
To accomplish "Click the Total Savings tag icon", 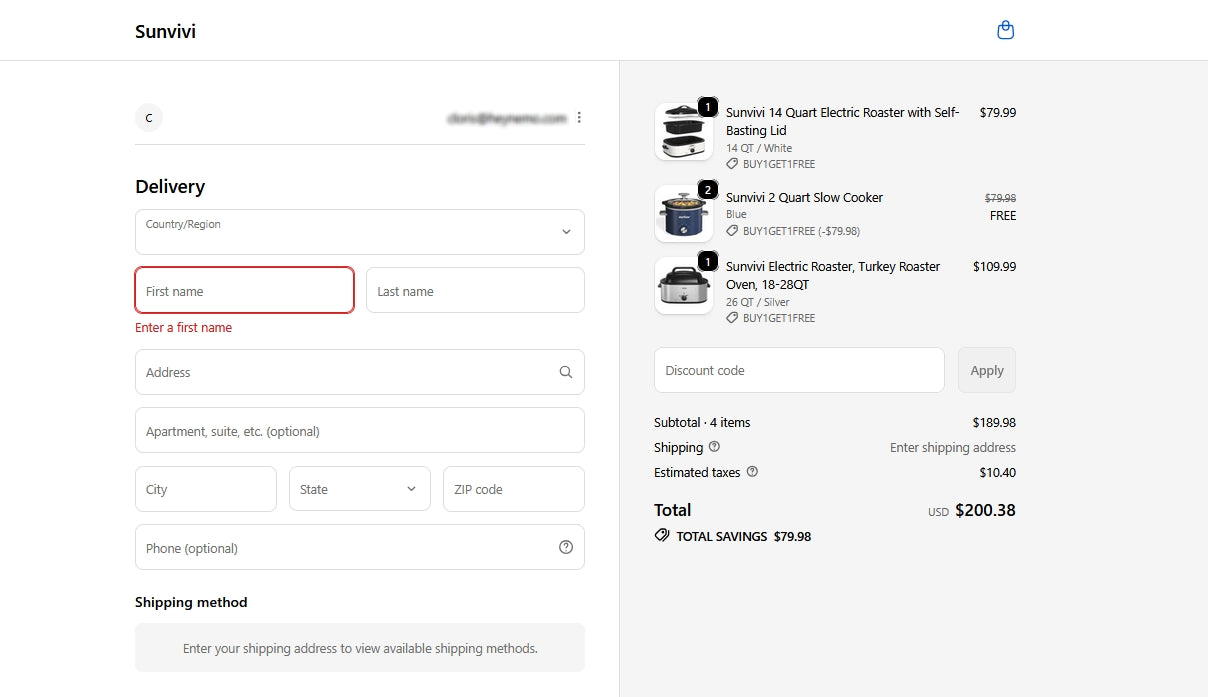I will tap(662, 536).
